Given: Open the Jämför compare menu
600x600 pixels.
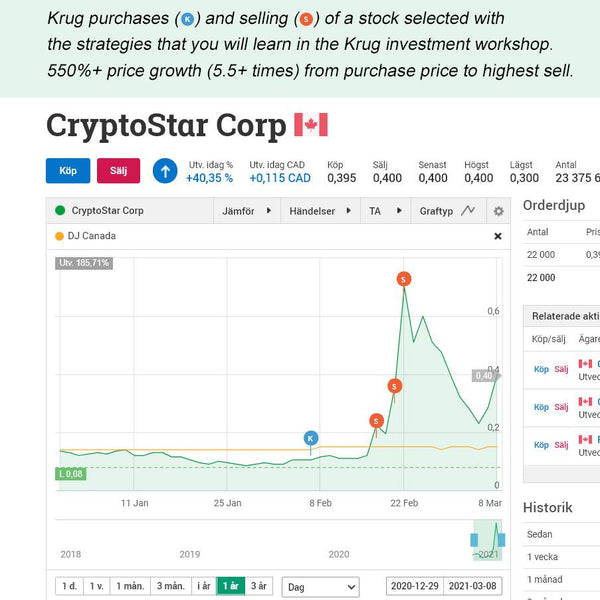Looking at the screenshot, I should pos(247,211).
